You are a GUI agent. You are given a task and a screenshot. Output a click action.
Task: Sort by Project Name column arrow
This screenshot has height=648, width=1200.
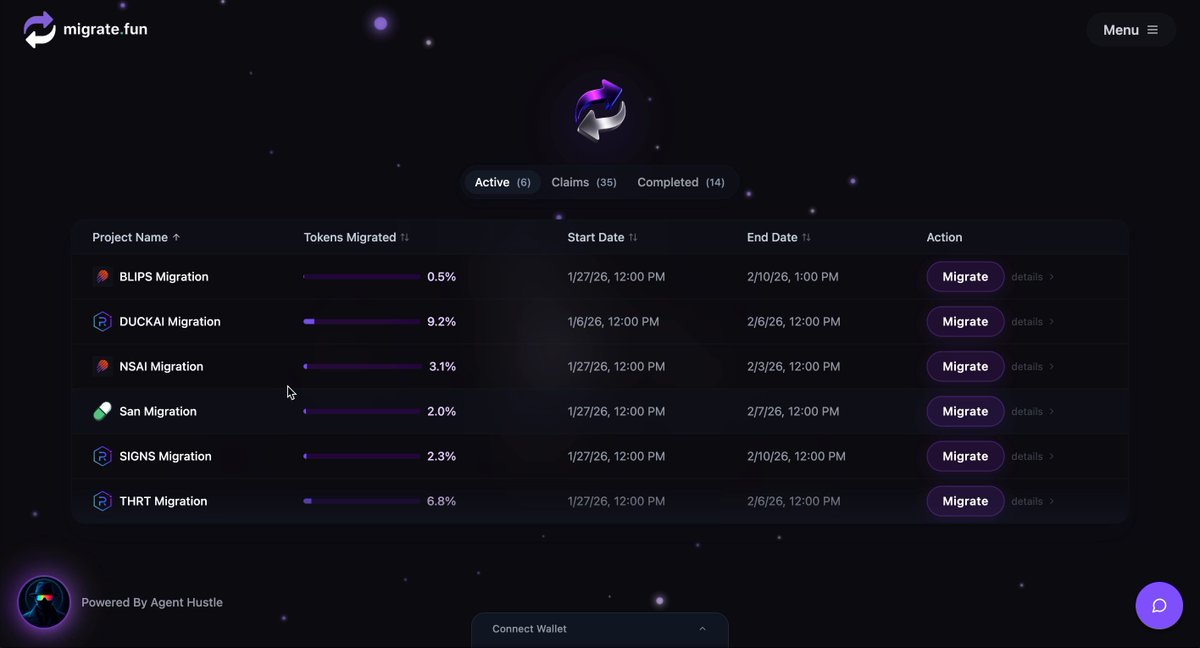pyautogui.click(x=176, y=238)
